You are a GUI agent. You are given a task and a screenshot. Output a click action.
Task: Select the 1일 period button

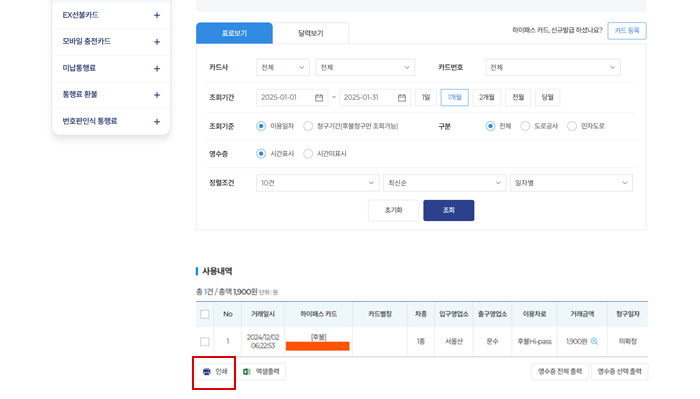[426, 97]
